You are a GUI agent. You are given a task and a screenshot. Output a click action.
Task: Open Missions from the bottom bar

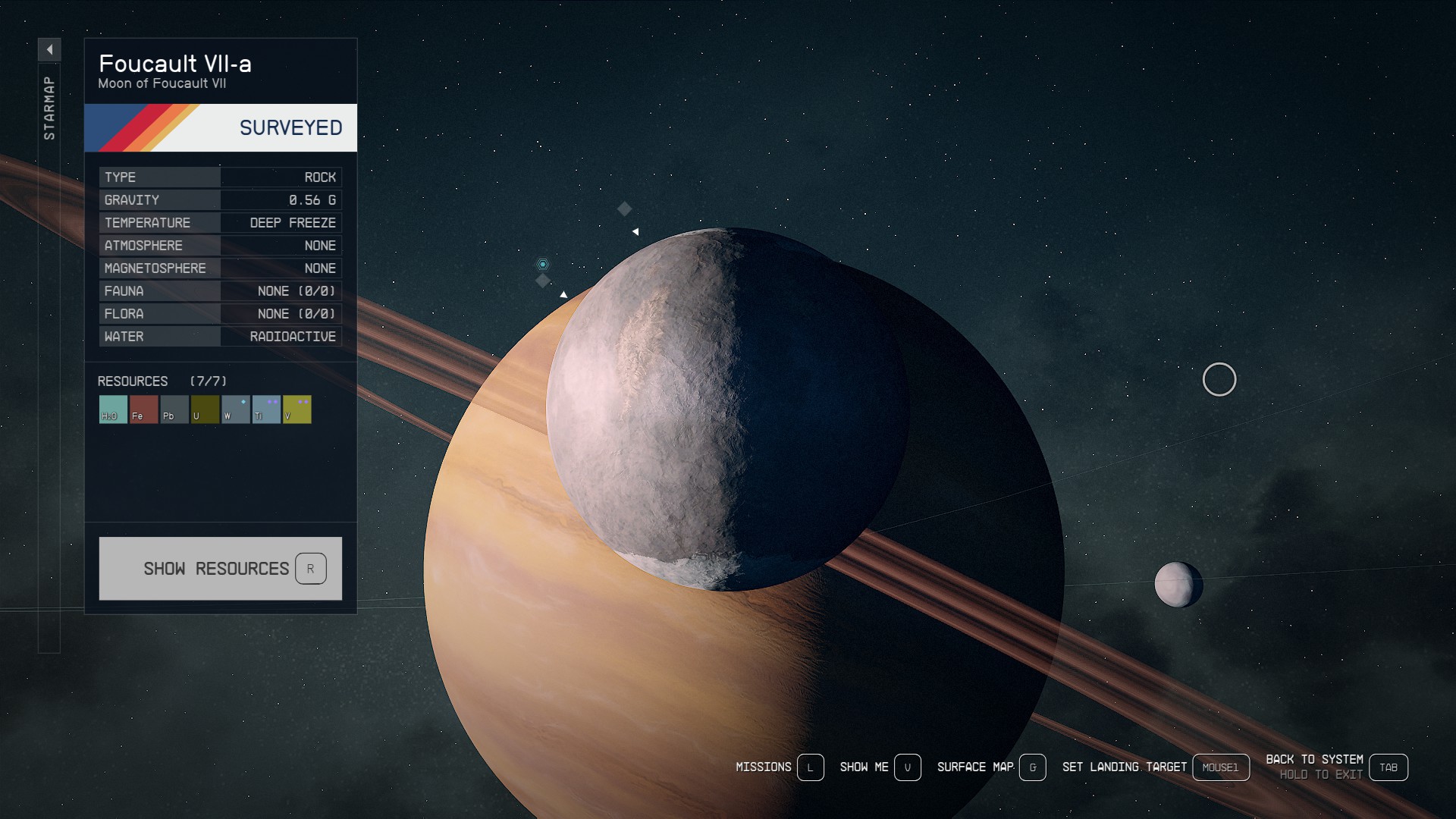point(763,767)
